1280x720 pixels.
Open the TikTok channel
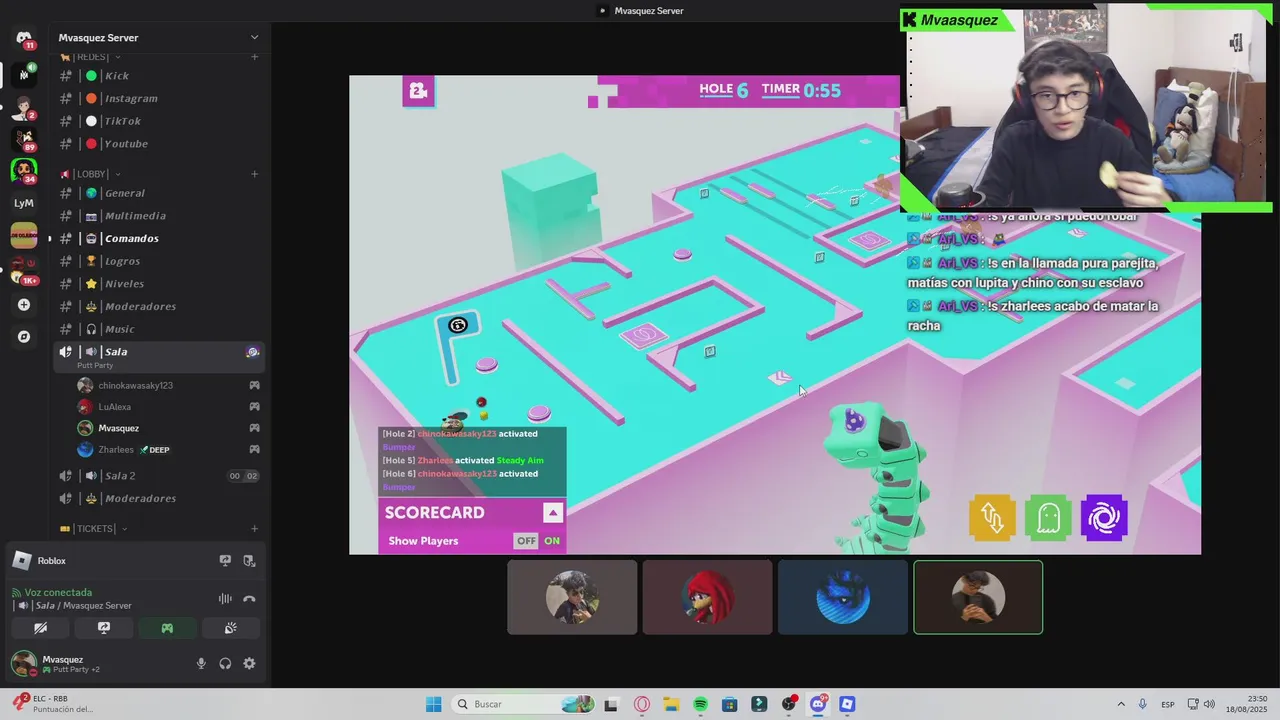coord(158,121)
